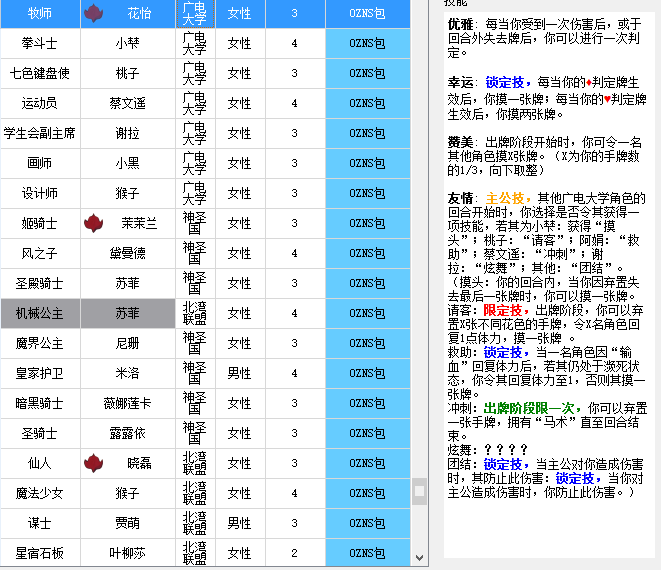Click the name cell 尼娜
The image size is (661, 570).
(x=128, y=343)
